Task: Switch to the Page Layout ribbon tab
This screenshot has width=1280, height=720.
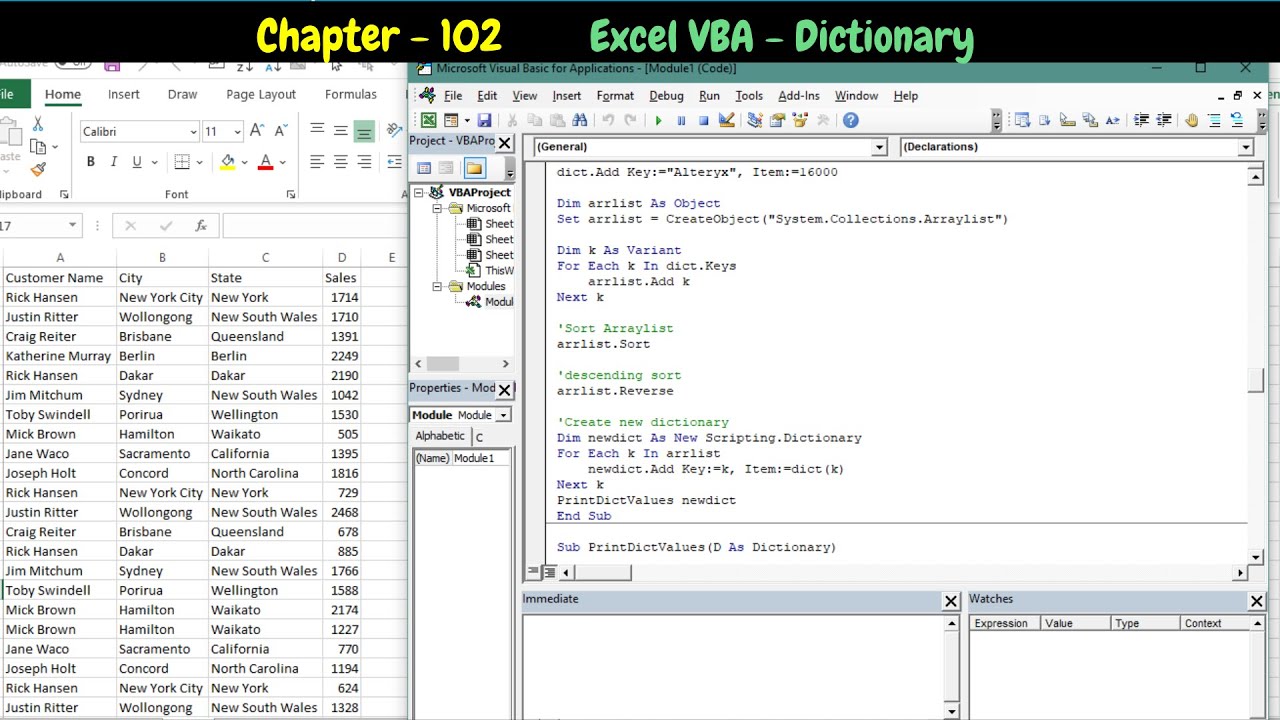Action: [x=261, y=94]
